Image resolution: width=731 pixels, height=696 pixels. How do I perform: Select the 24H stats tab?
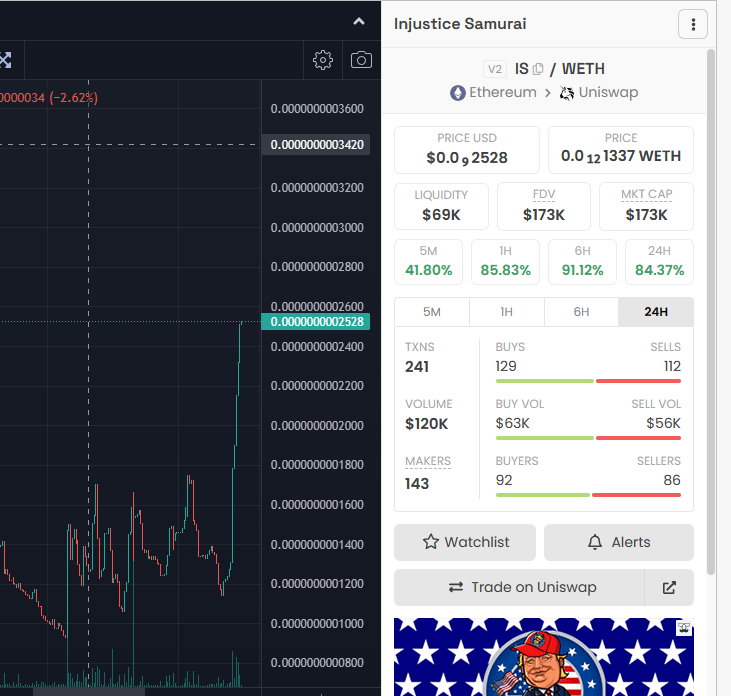(x=655, y=312)
